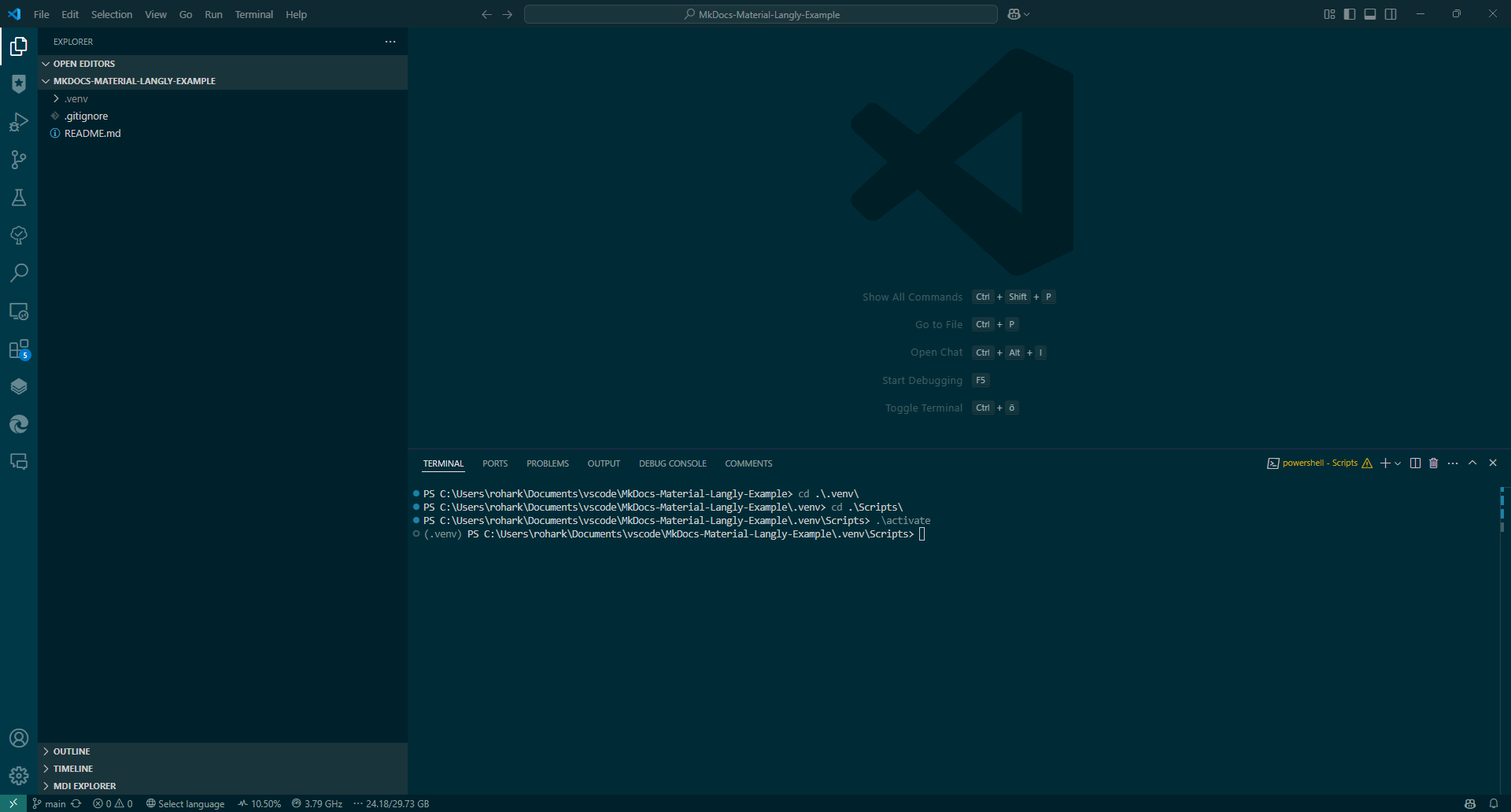
Task: Create a new terminal with plus icon
Action: pyautogui.click(x=1385, y=463)
